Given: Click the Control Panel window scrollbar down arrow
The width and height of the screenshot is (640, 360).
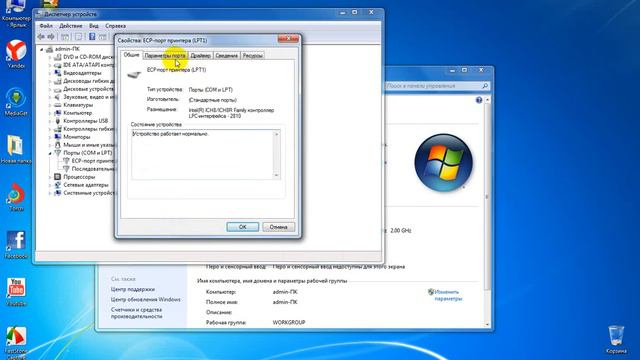Looking at the screenshot, I should pyautogui.click(x=487, y=324).
